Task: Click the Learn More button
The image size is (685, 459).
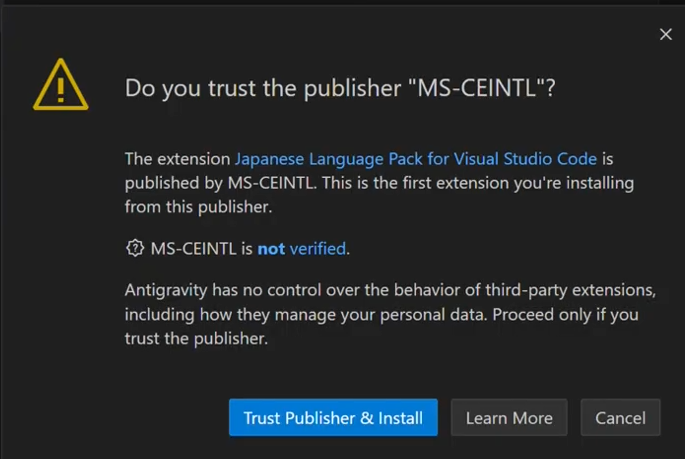Action: [509, 418]
